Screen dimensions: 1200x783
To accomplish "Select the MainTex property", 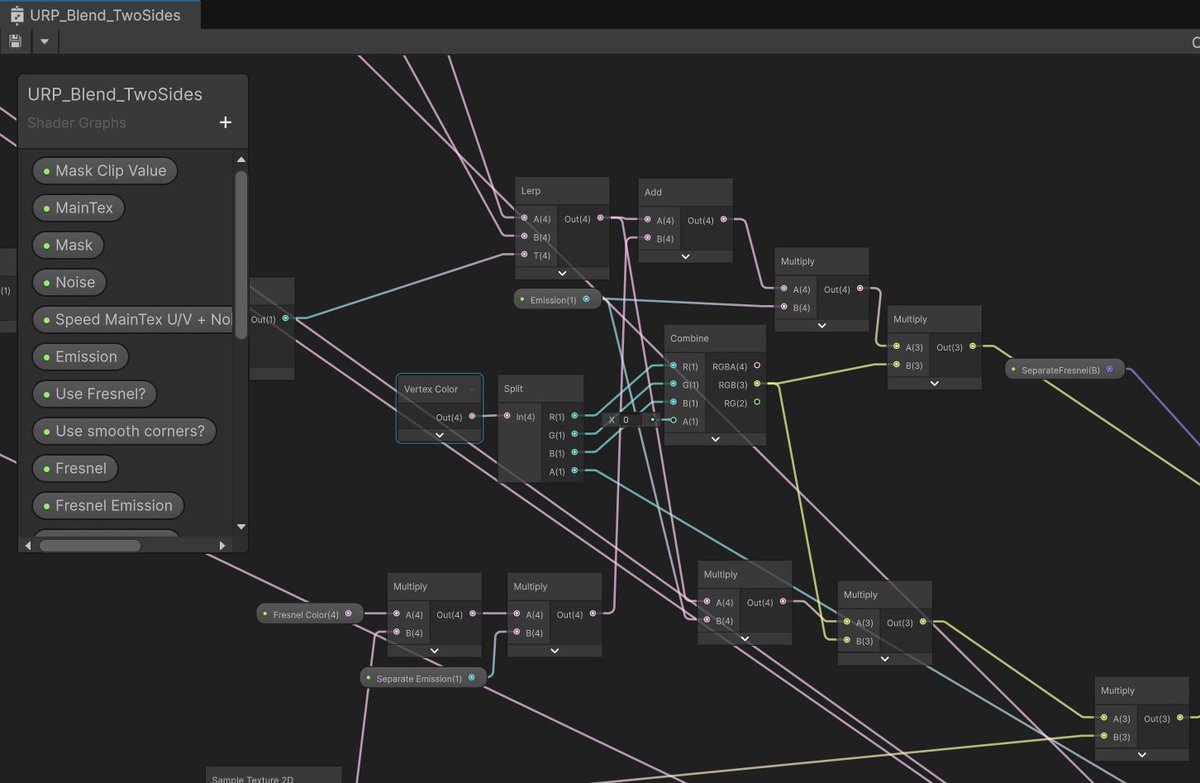I will coord(79,208).
